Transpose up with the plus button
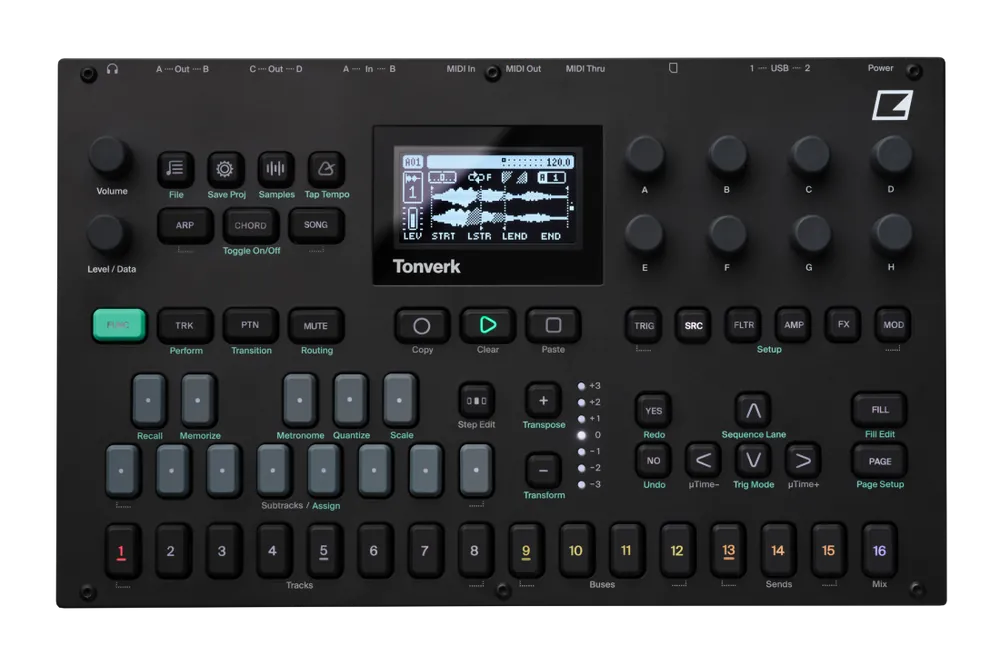This screenshot has width=1000, height=666. pos(543,401)
